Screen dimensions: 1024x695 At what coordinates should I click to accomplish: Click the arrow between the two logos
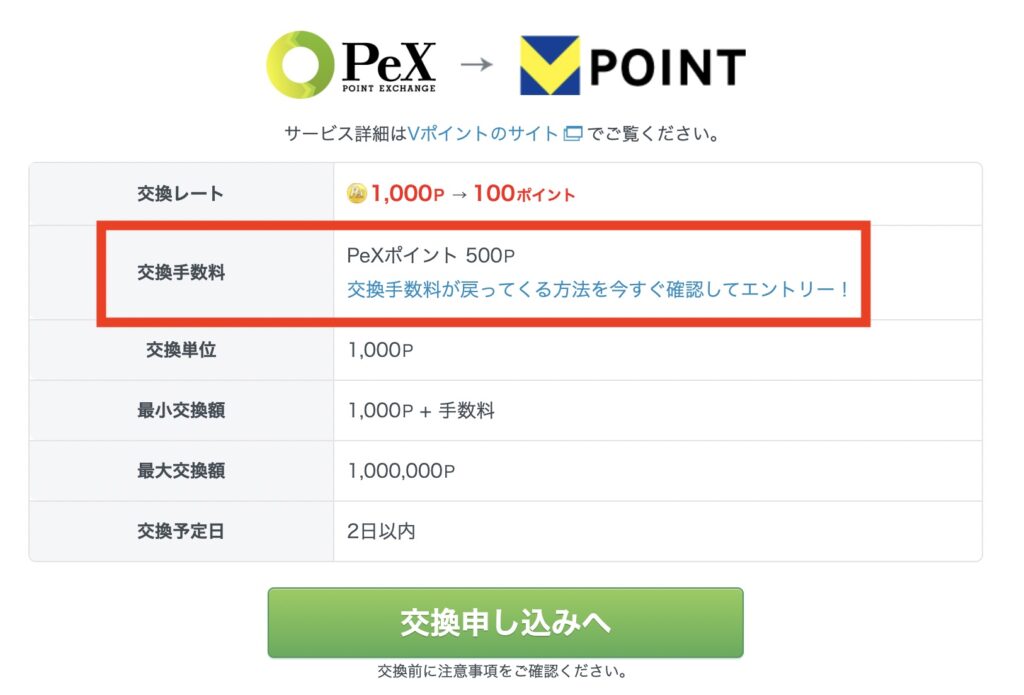point(477,65)
